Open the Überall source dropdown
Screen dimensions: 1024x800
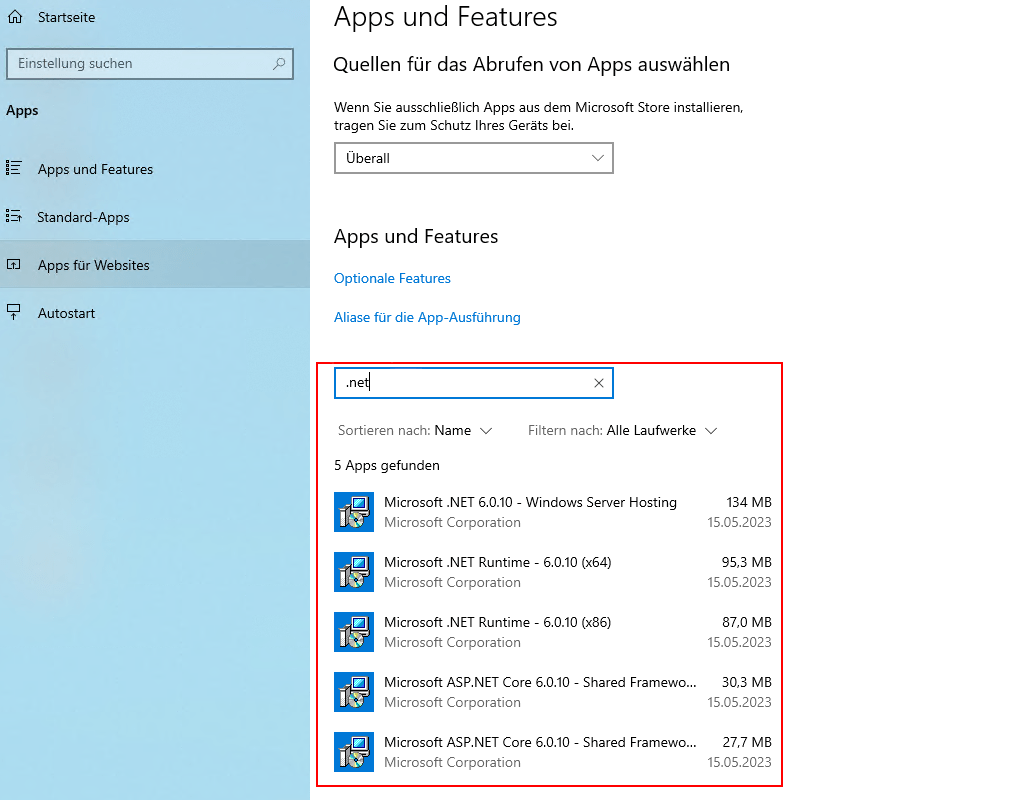(x=474, y=158)
